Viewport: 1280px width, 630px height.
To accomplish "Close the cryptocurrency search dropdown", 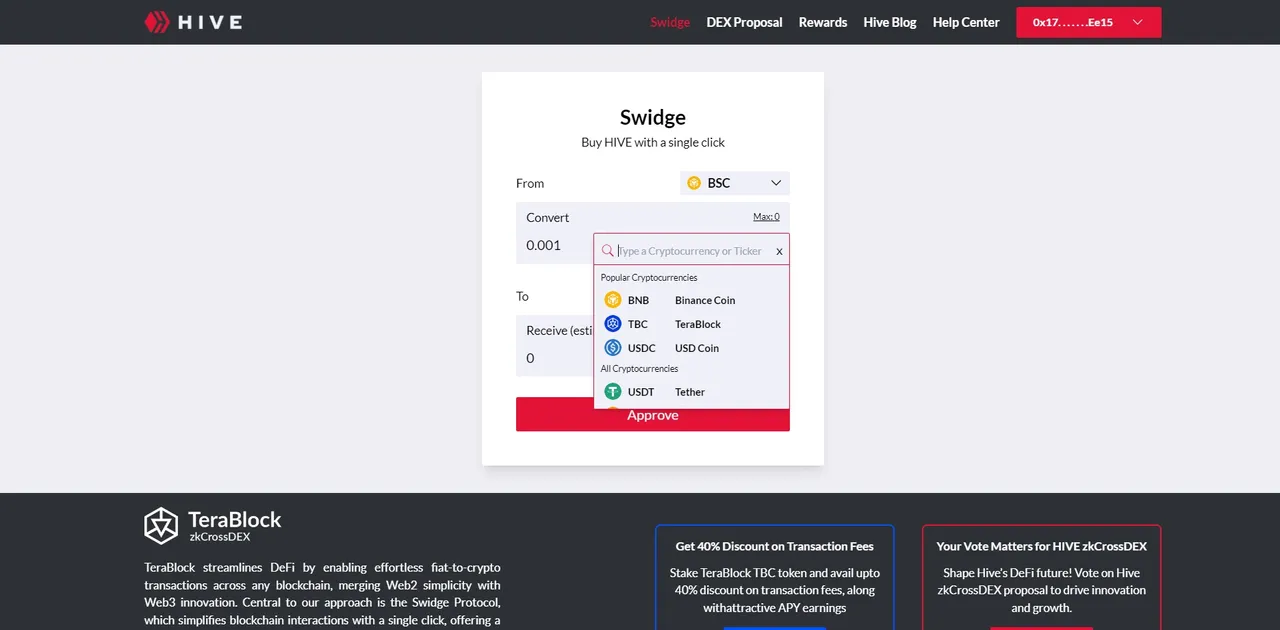I will point(779,252).
